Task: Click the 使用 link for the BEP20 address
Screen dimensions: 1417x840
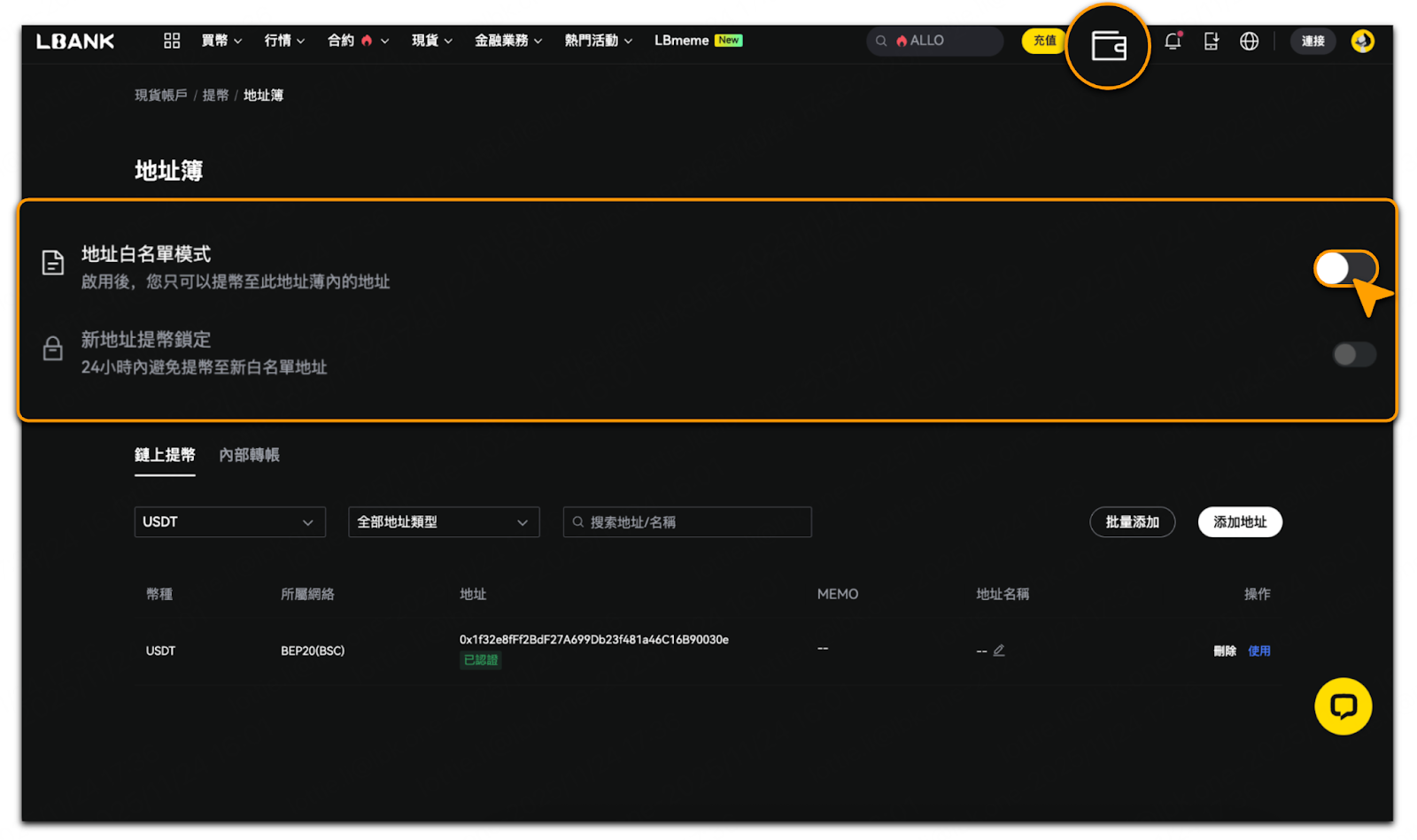Action: 1259,651
